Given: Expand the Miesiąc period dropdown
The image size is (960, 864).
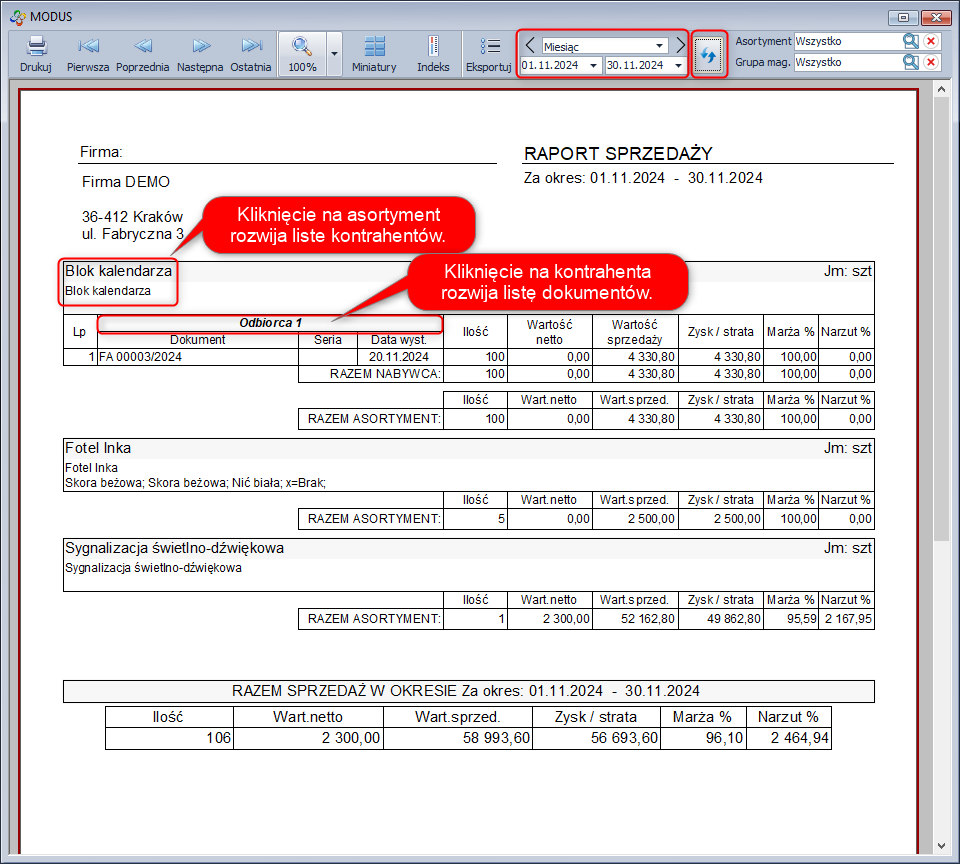Looking at the screenshot, I should pyautogui.click(x=660, y=46).
